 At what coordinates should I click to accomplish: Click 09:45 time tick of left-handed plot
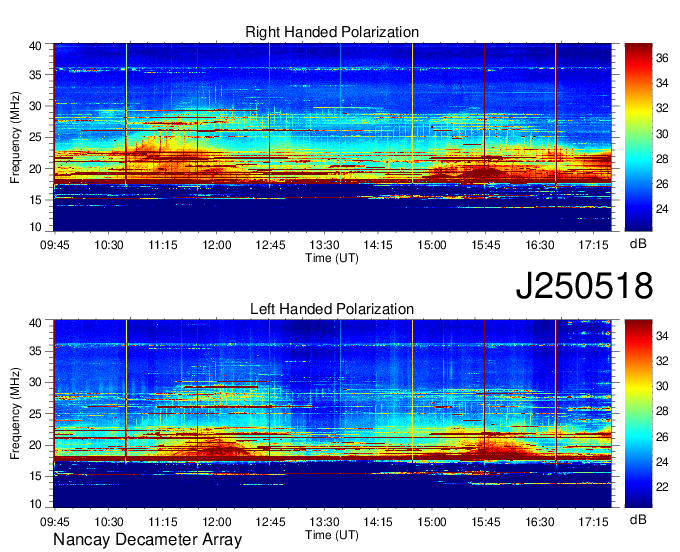point(55,522)
